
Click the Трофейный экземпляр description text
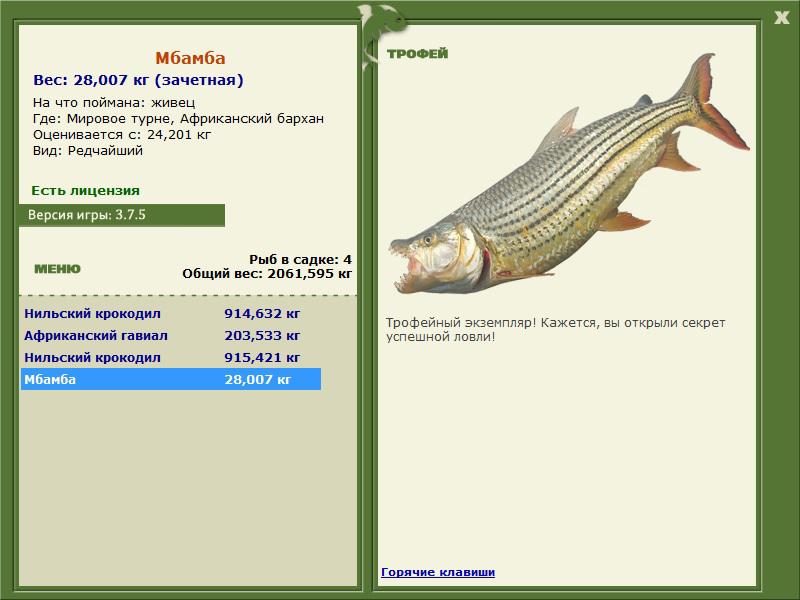(555, 330)
